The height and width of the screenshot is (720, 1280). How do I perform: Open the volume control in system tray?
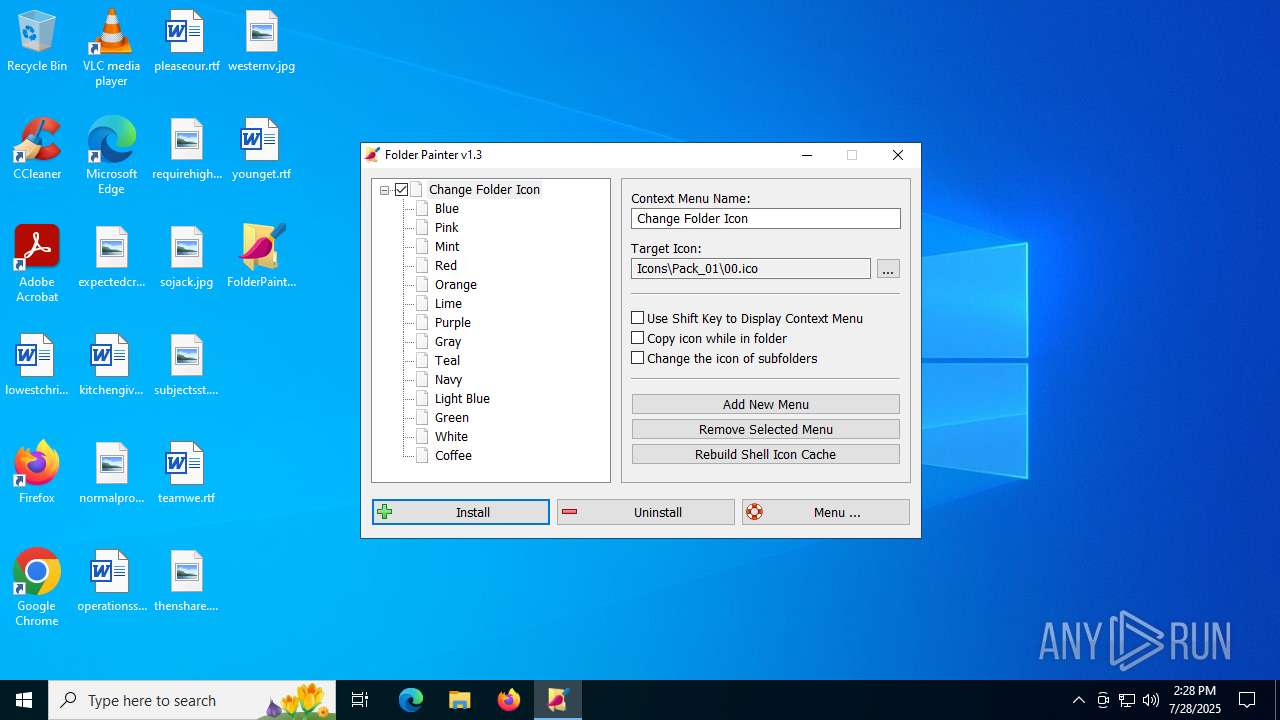point(1151,700)
